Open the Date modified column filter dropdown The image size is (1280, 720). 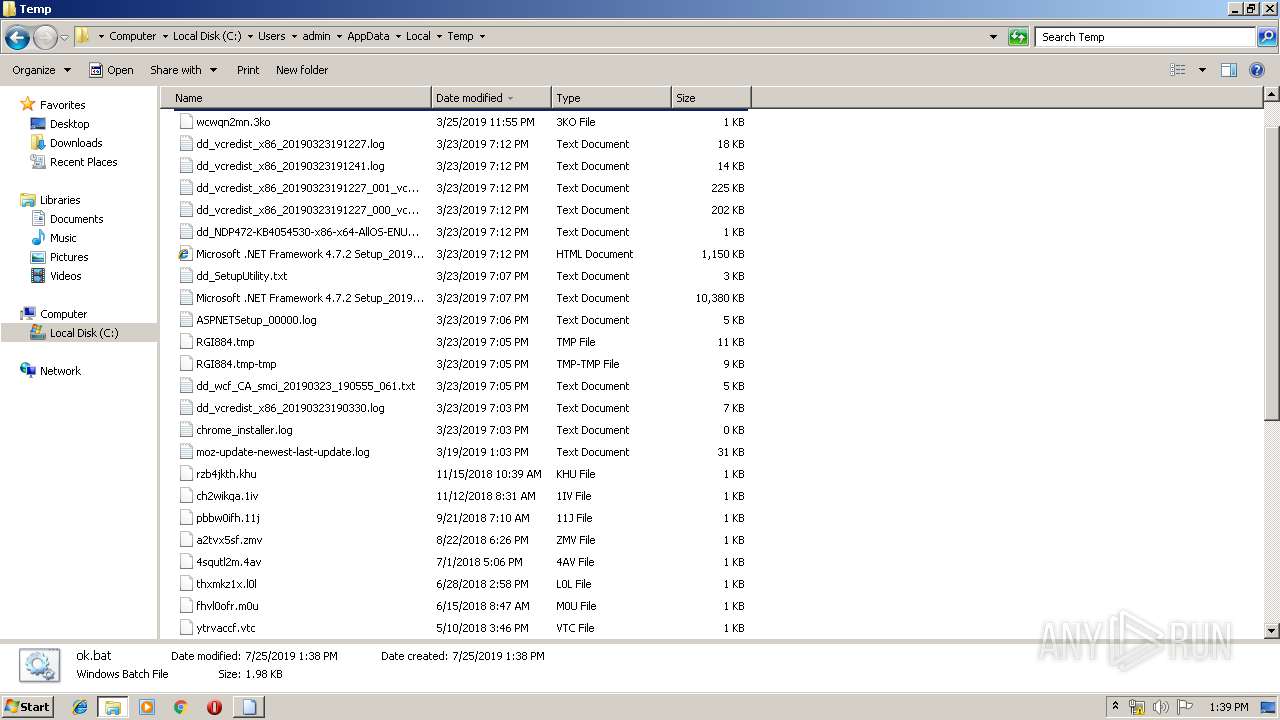click(511, 98)
